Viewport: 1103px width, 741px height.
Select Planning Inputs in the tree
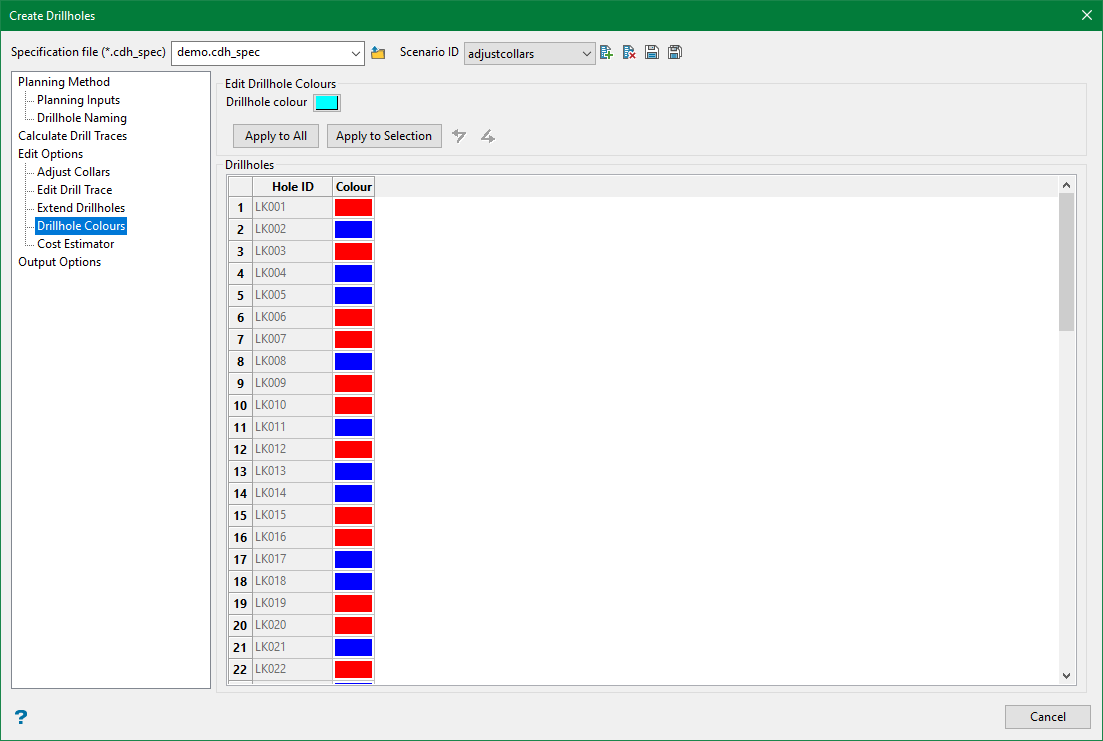[78, 100]
